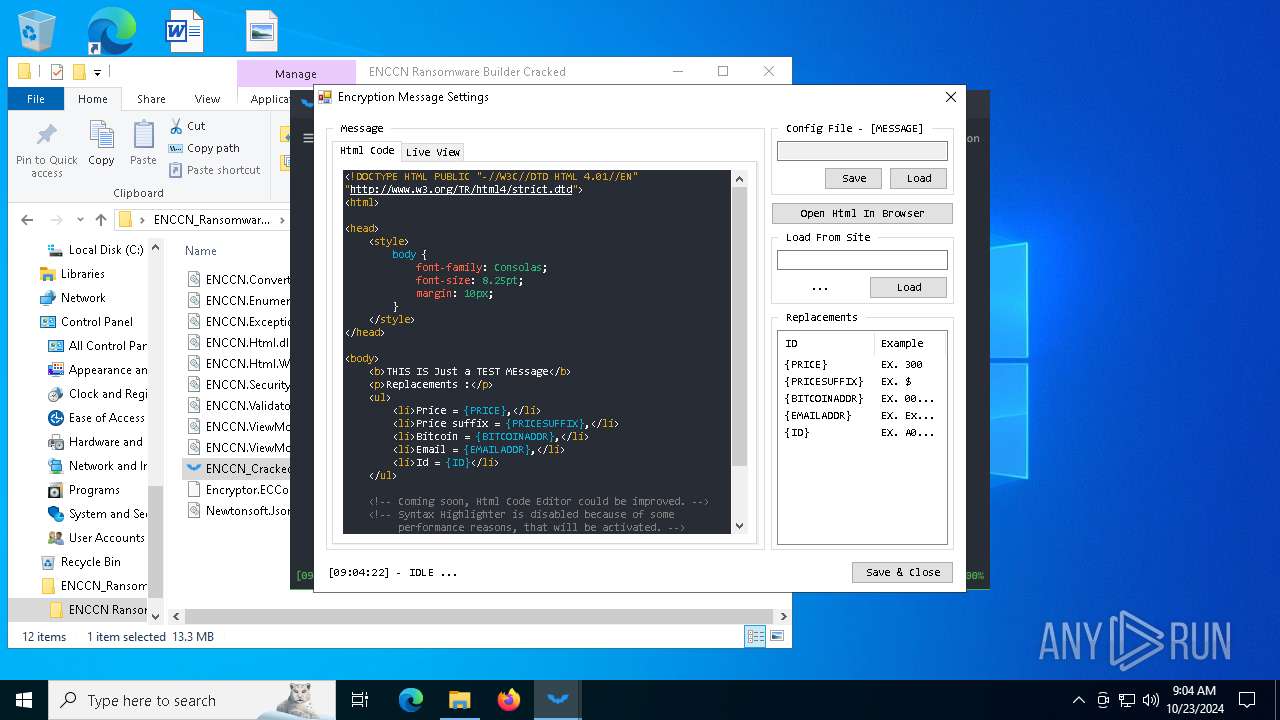Focus the Load From Site URL field
1280x720 pixels.
click(x=862, y=260)
